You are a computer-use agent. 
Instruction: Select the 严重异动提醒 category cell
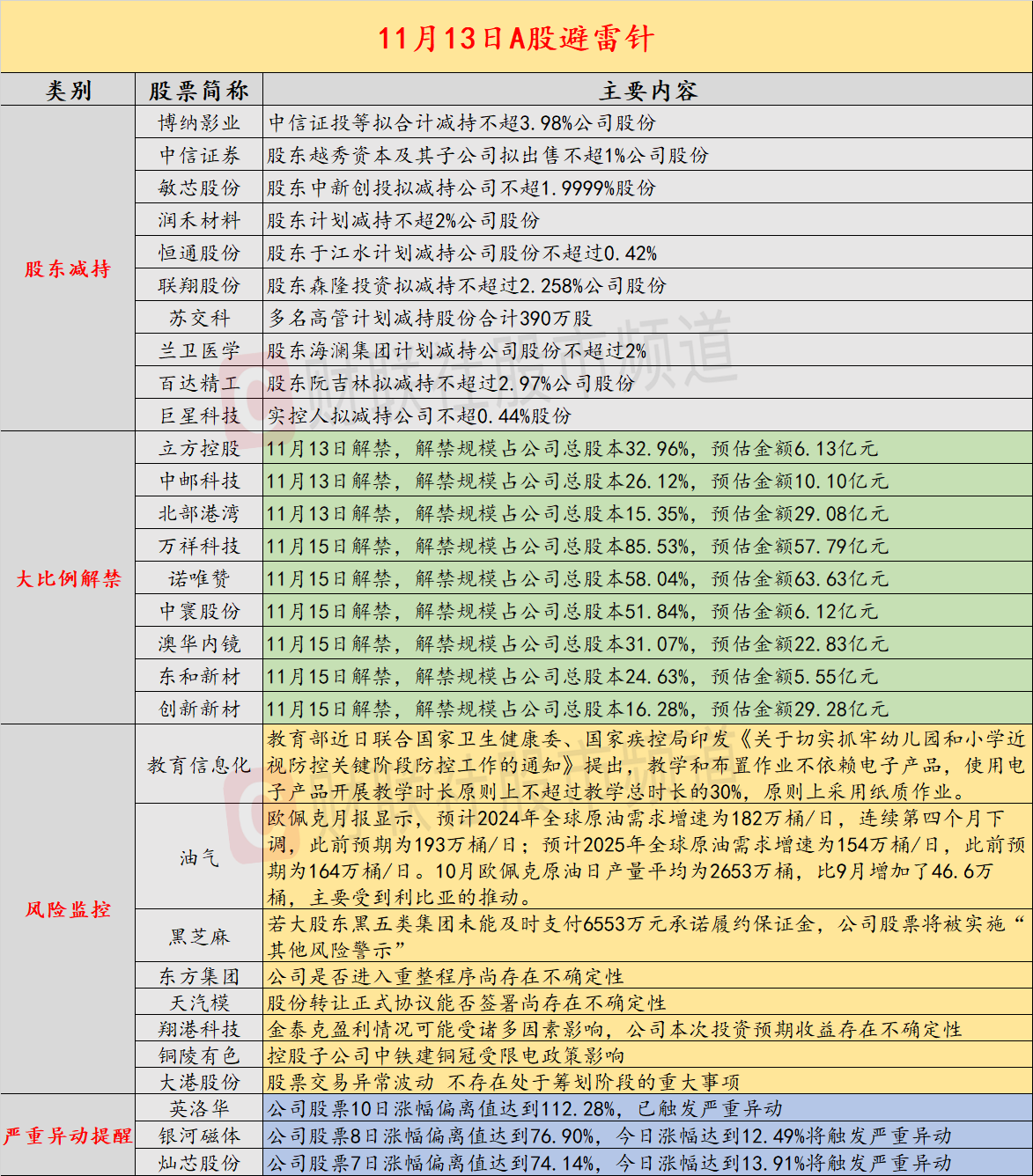click(68, 1136)
